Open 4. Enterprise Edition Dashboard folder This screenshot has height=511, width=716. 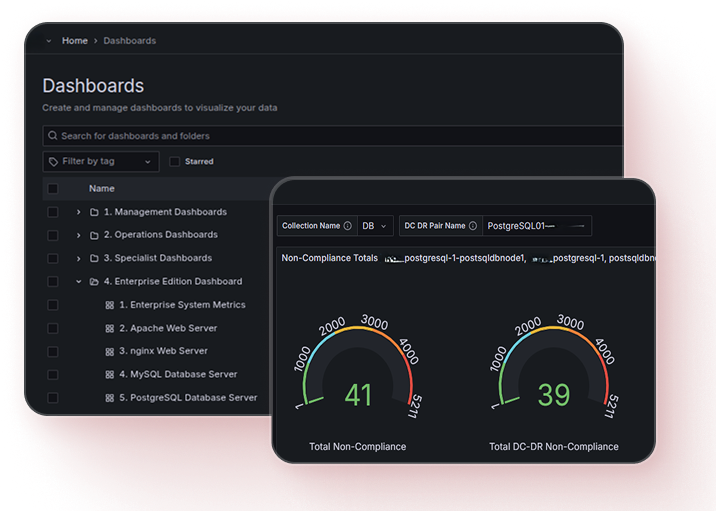coord(173,281)
